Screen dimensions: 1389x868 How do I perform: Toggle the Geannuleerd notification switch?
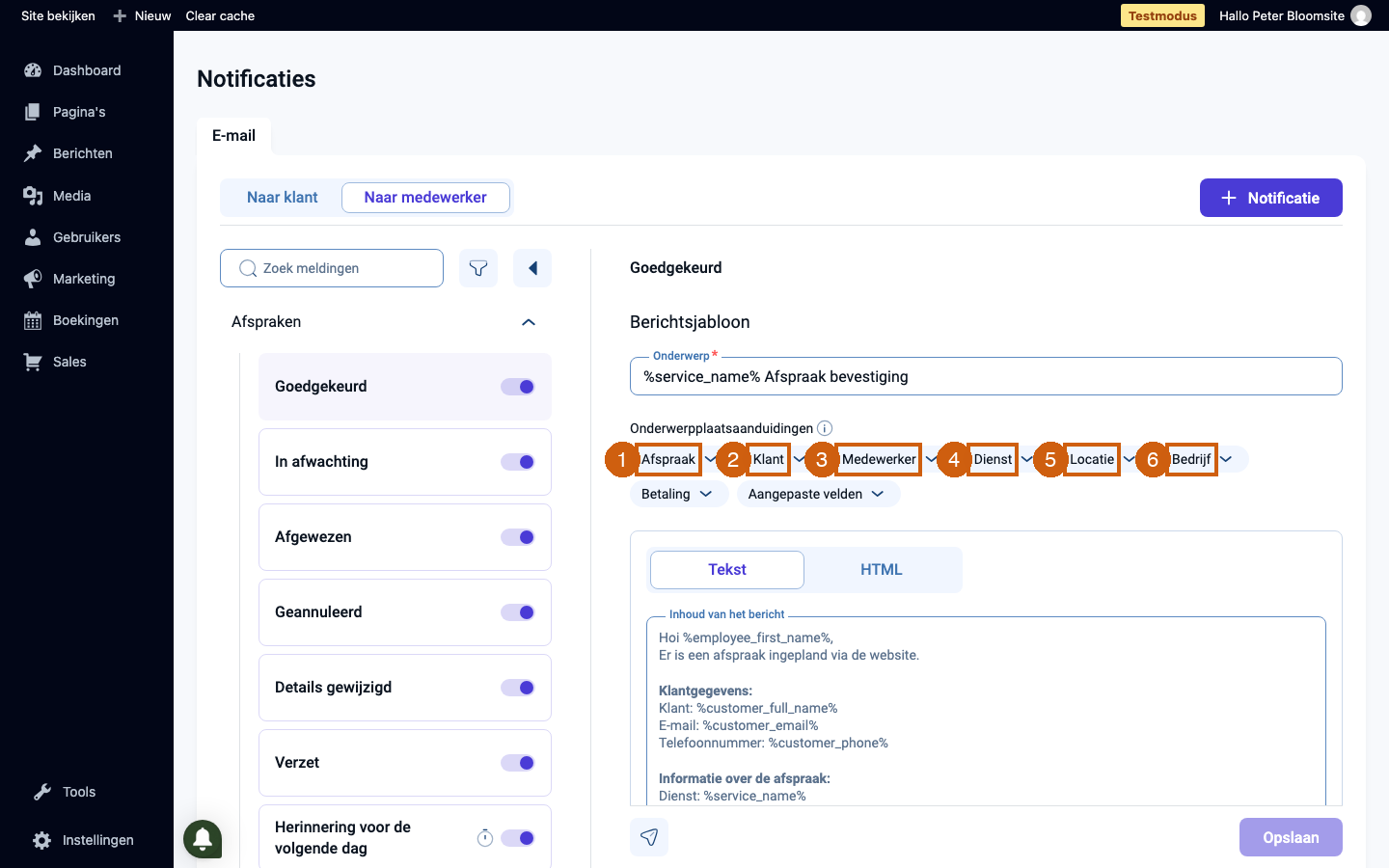coord(518,612)
